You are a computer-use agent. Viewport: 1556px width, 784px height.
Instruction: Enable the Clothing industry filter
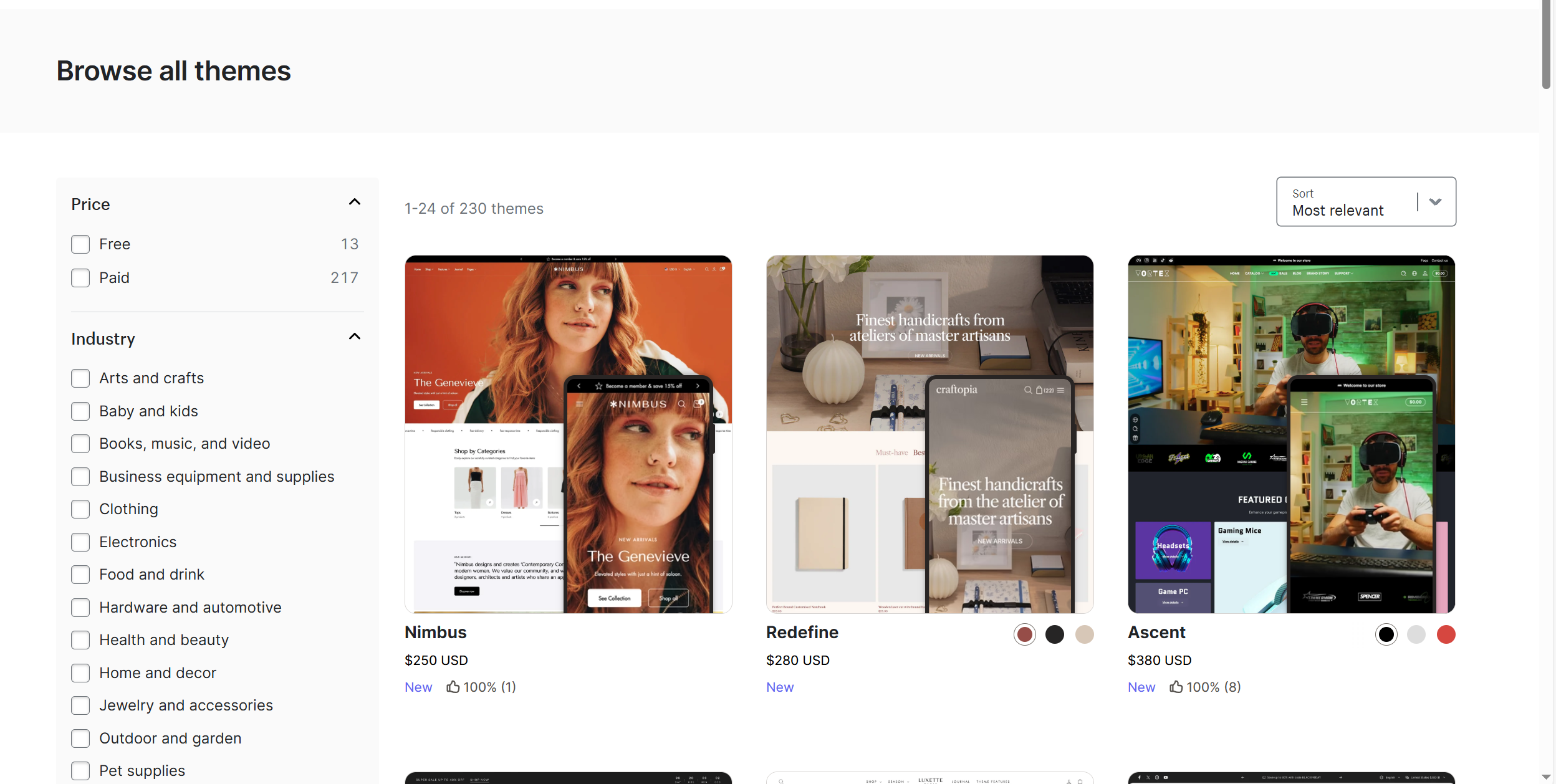coord(80,509)
